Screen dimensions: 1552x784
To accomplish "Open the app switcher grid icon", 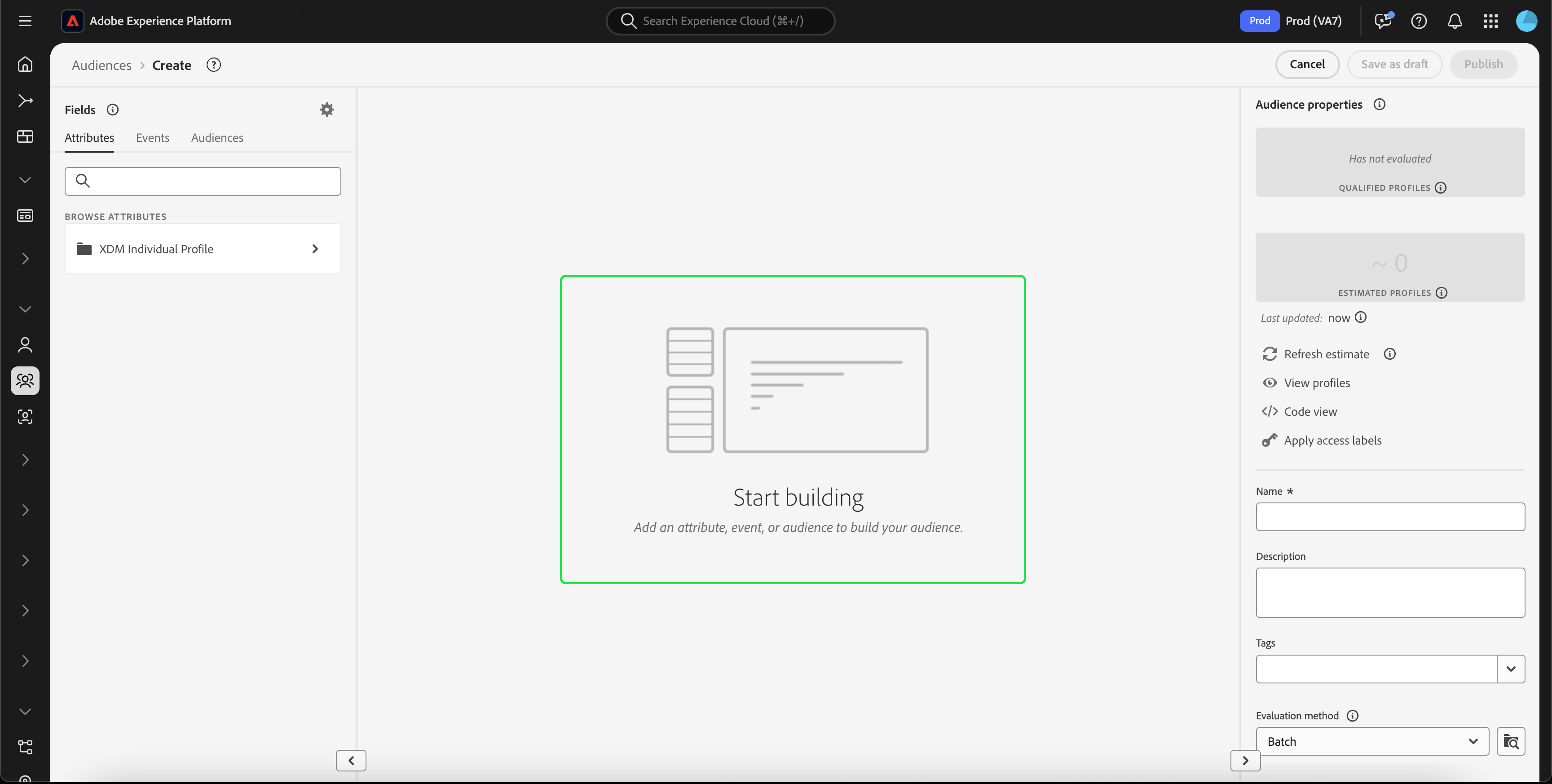I will point(1490,21).
